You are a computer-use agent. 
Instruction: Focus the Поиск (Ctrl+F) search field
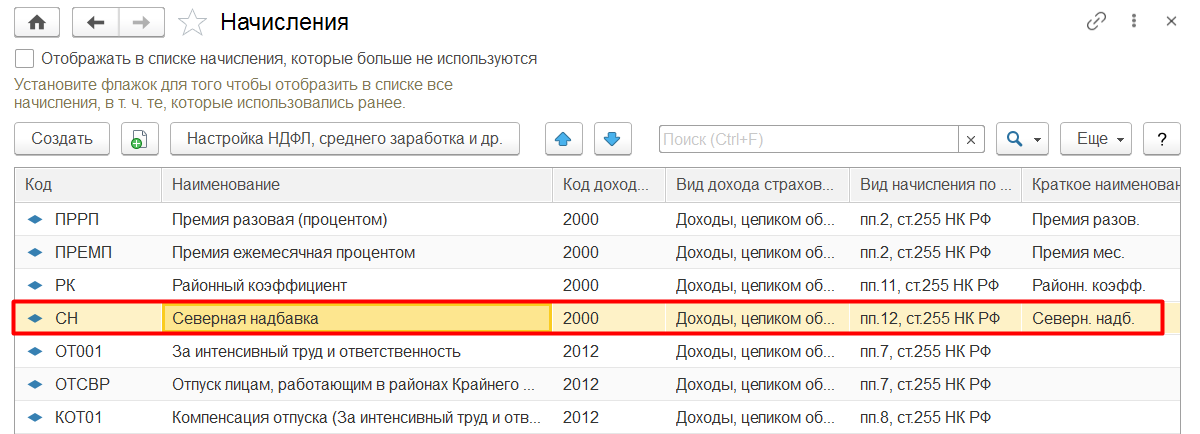coord(808,139)
